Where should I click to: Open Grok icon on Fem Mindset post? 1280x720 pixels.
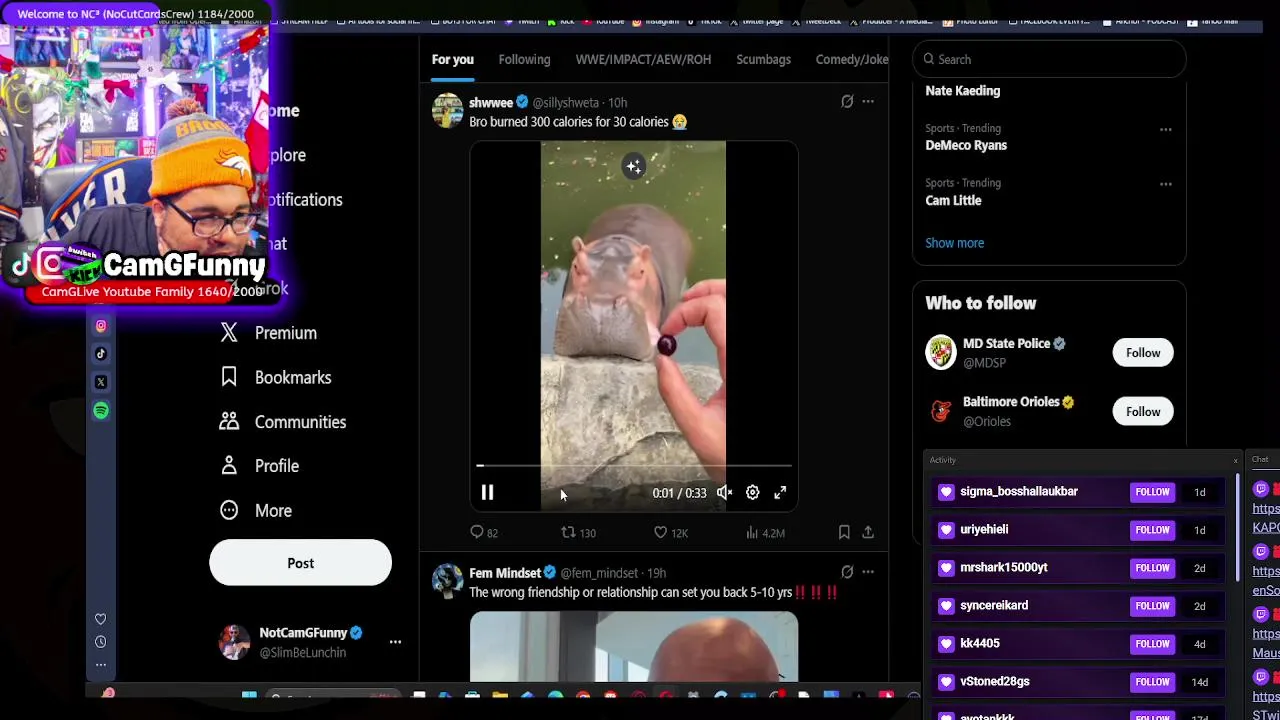pos(847,572)
